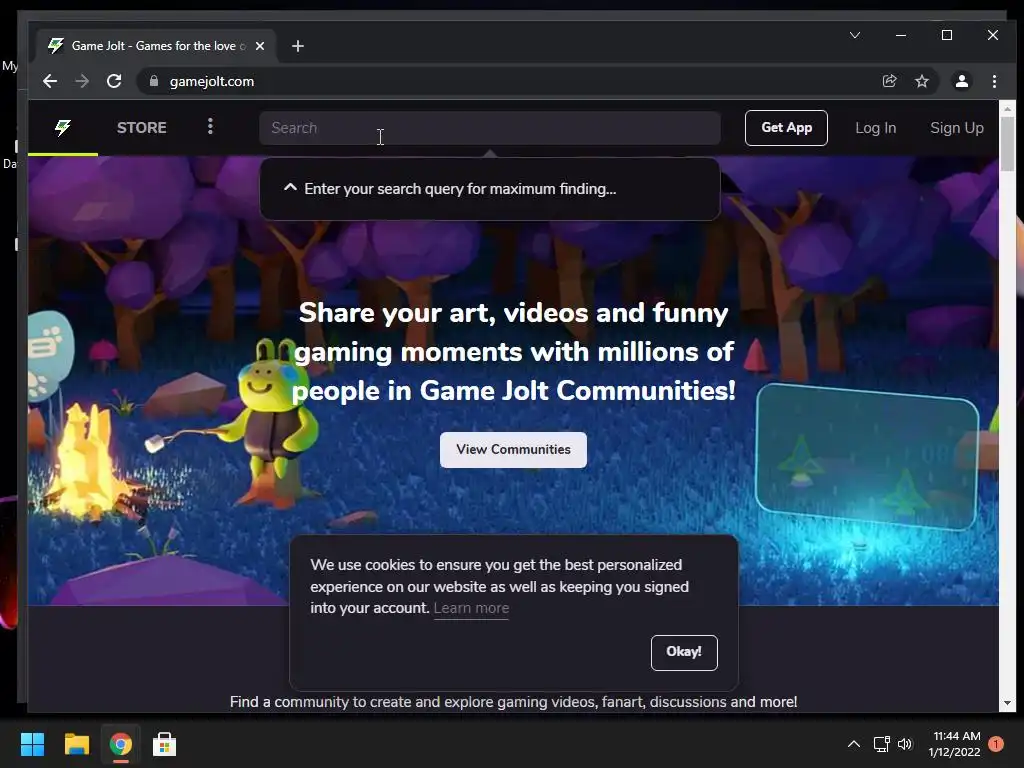Click the browser forward arrow
This screenshot has height=768, width=1024.
coord(82,81)
